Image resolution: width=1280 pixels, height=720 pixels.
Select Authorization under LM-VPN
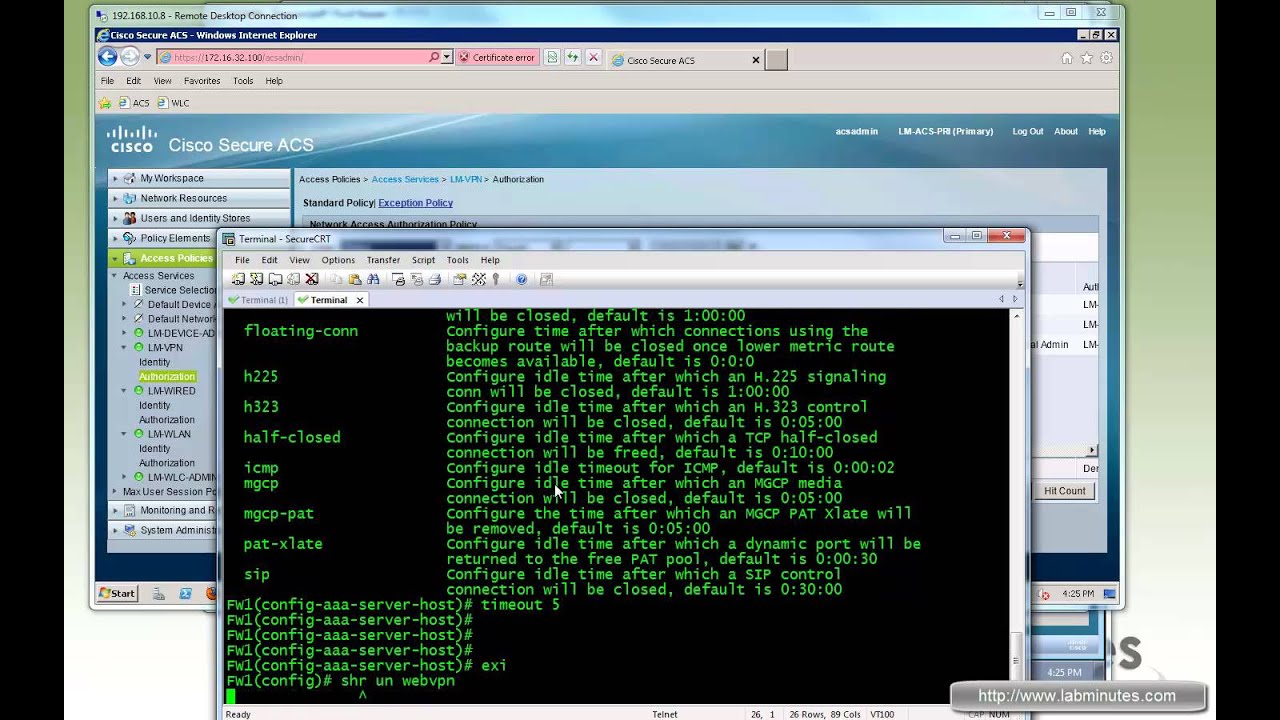167,377
